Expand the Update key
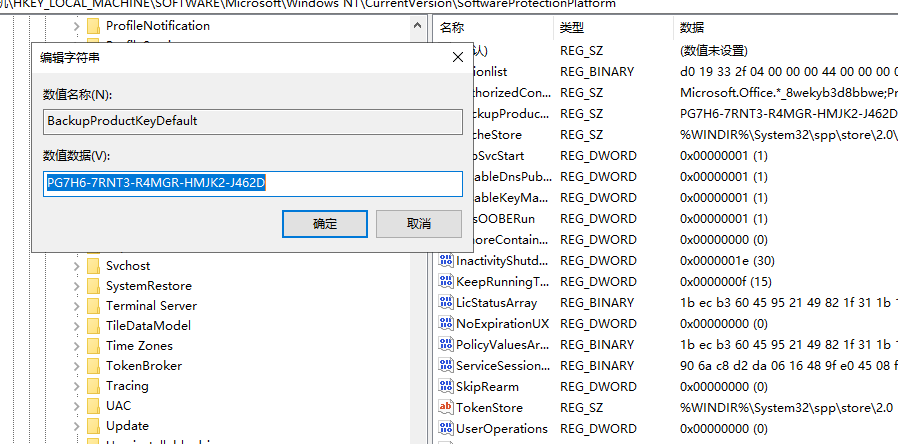The image size is (898, 444). [x=76, y=426]
